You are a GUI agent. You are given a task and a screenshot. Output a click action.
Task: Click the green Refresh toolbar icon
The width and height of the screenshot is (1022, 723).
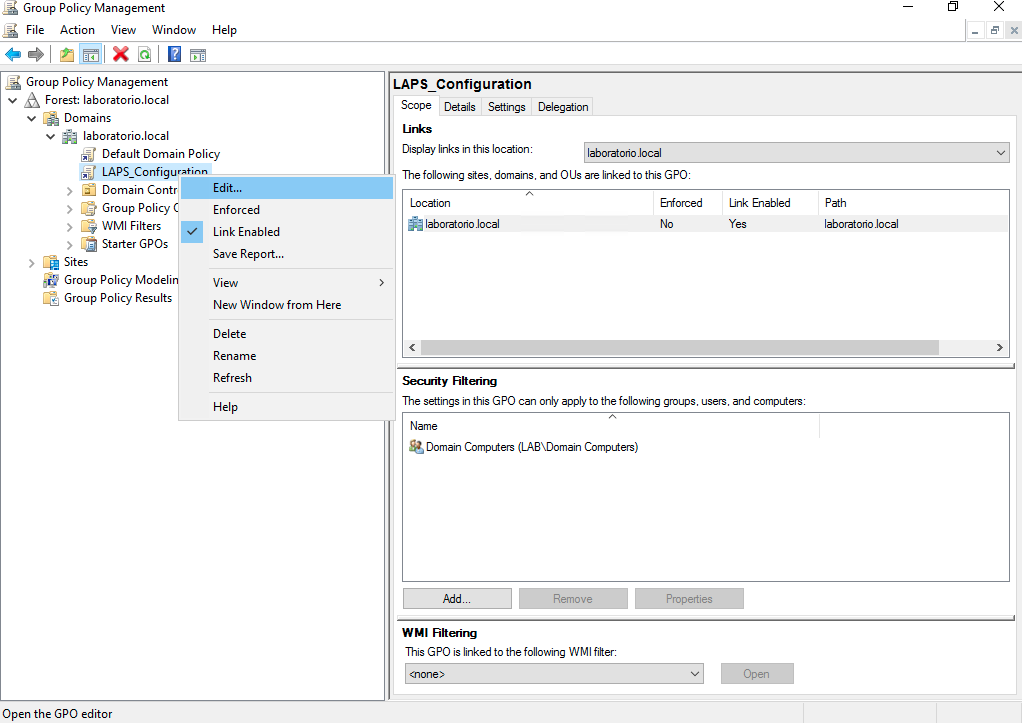click(x=144, y=55)
